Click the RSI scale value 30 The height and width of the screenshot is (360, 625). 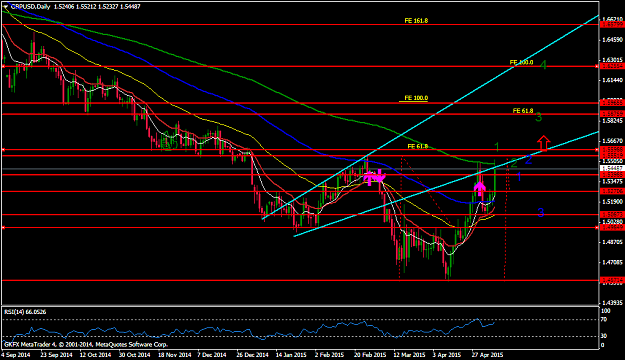coord(604,336)
